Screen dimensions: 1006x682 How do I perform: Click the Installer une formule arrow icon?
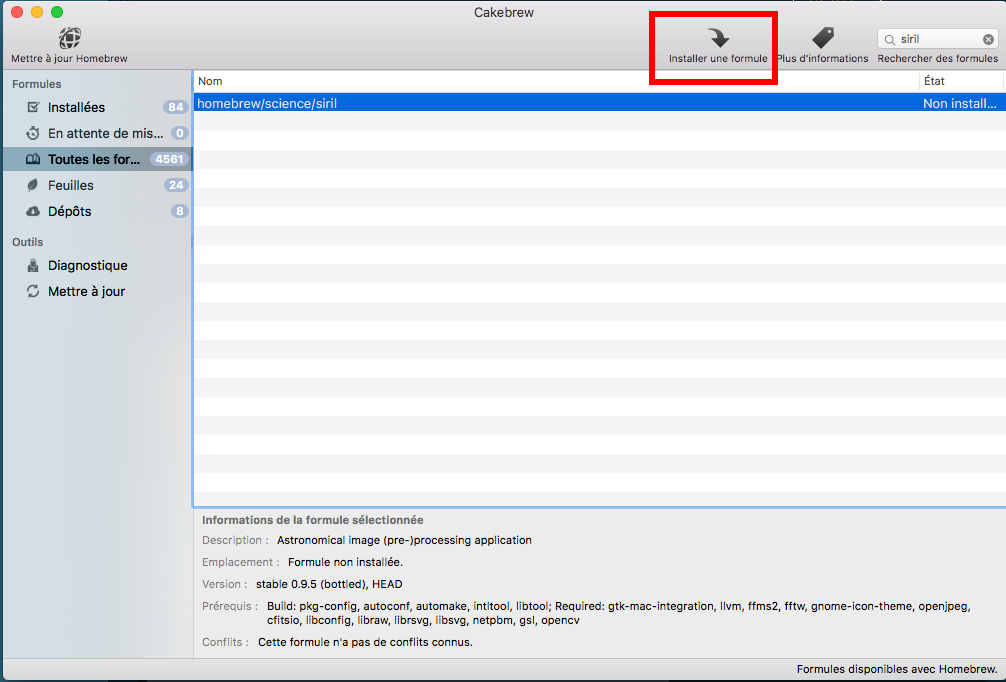(718, 38)
